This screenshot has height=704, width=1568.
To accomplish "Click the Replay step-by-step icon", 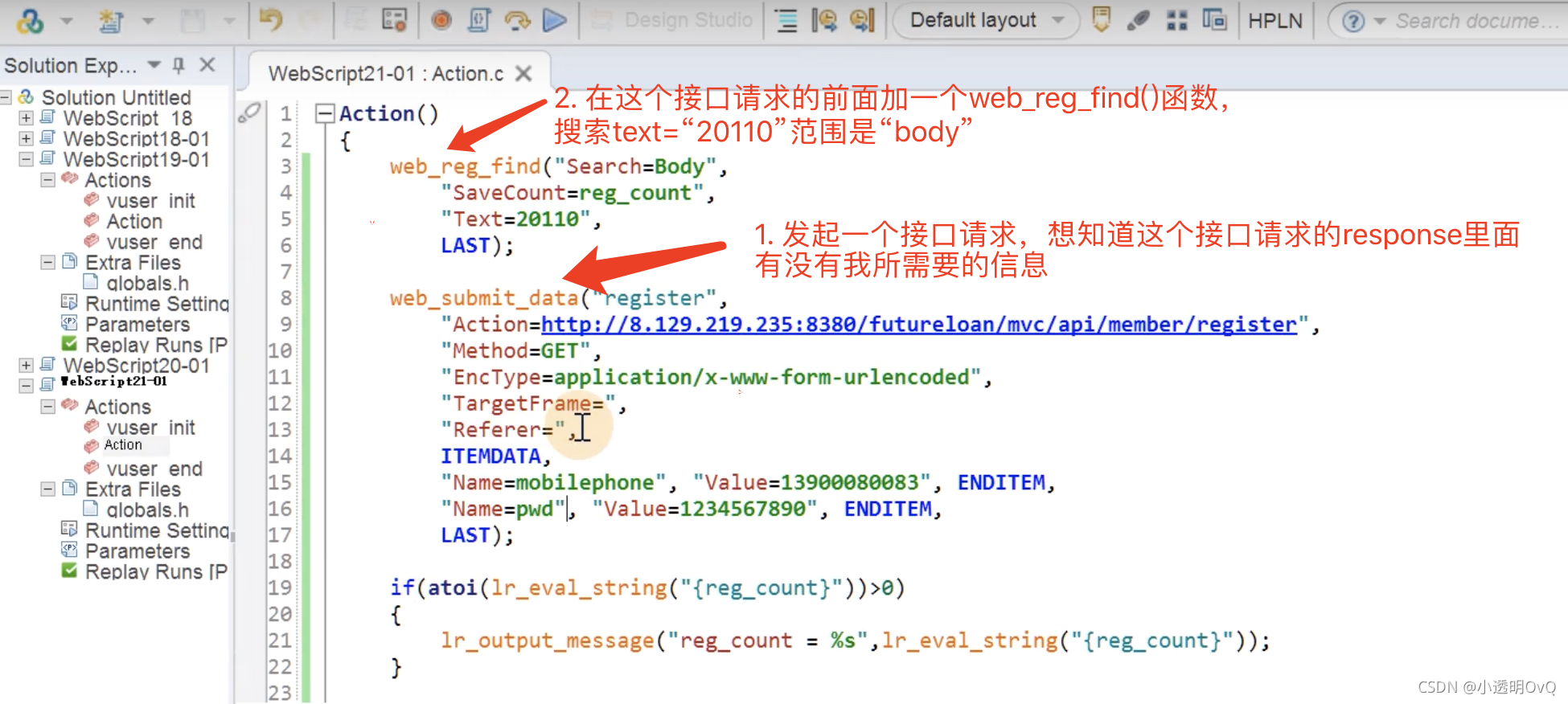I will point(517,21).
